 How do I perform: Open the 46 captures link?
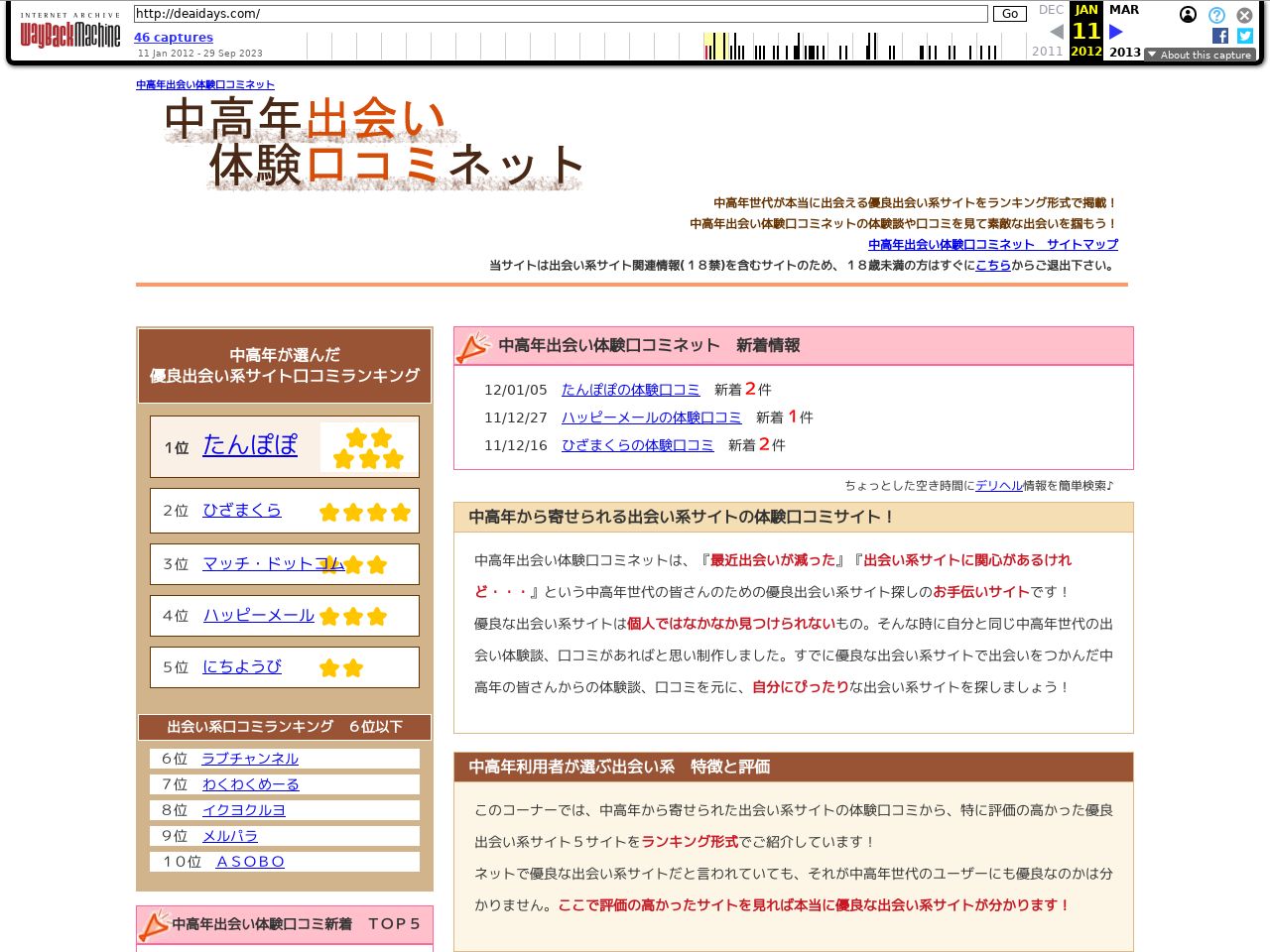click(x=174, y=38)
